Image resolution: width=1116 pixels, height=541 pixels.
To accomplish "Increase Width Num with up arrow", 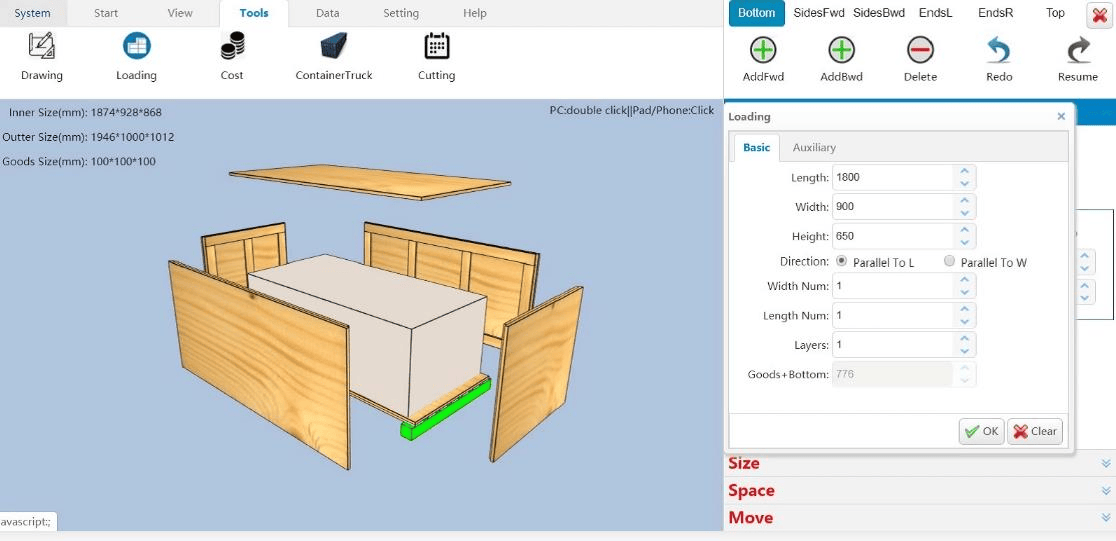I will tap(964, 280).
